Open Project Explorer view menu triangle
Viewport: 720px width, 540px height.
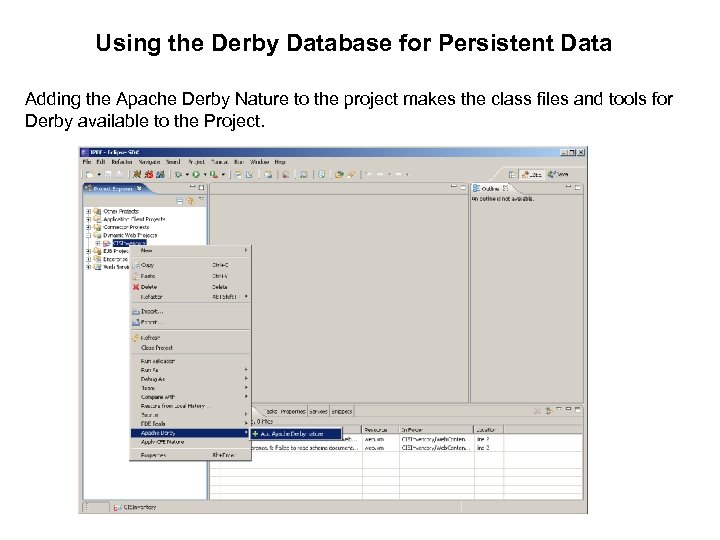tap(201, 199)
